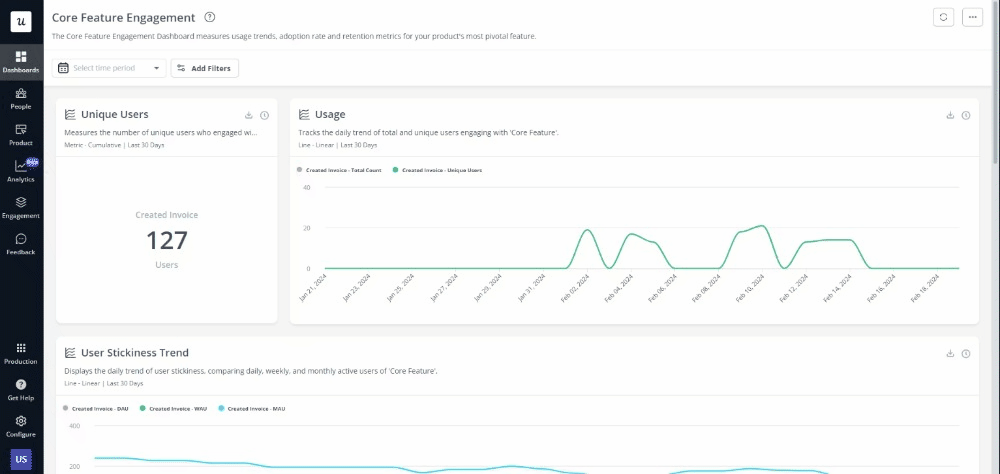Screen dimensions: 1000x474
Task: Toggle Created Invoice - Unique Users legend
Action: pyautogui.click(x=438, y=170)
